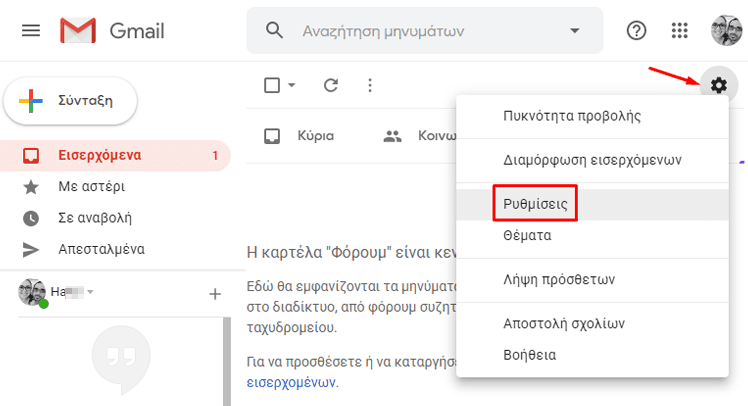This screenshot has width=748, height=406.
Task: Click in the Αναζήτηση μηνυμάτων search field
Action: pyautogui.click(x=425, y=31)
